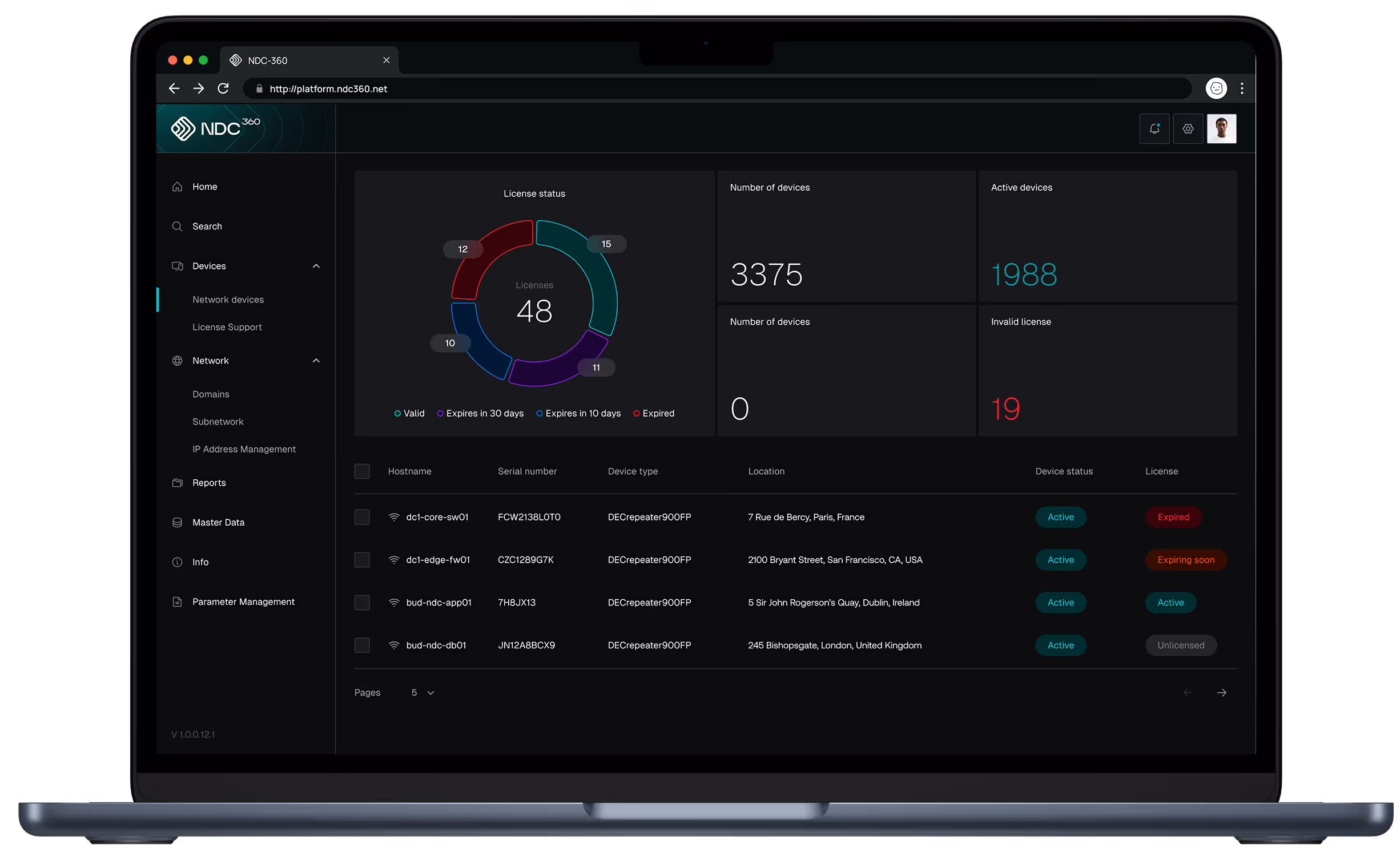Click the NDC-360 logo
The width and height of the screenshot is (1400, 848).
(x=214, y=128)
